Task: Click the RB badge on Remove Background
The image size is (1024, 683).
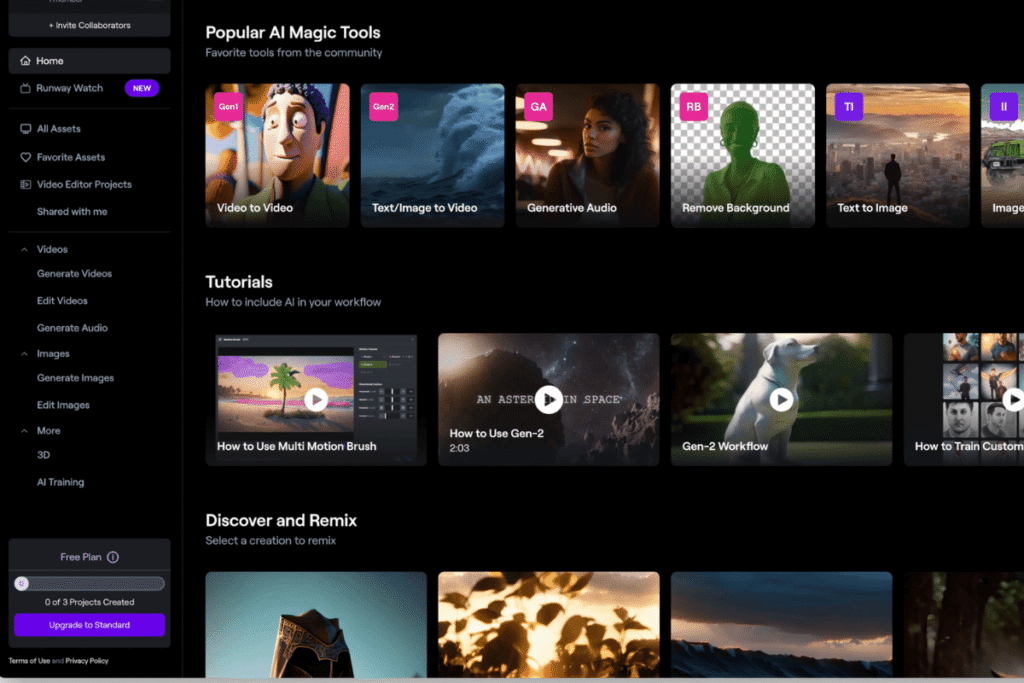Action: click(694, 106)
